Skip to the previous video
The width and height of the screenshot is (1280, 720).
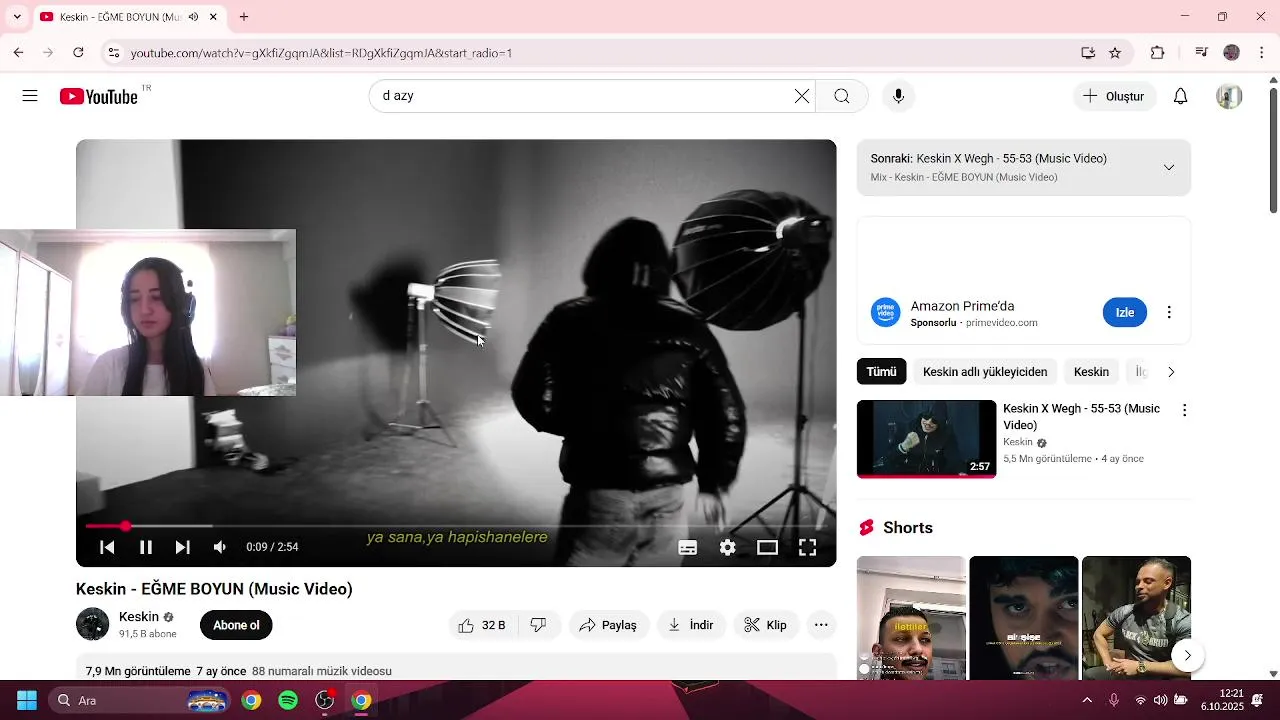107,547
